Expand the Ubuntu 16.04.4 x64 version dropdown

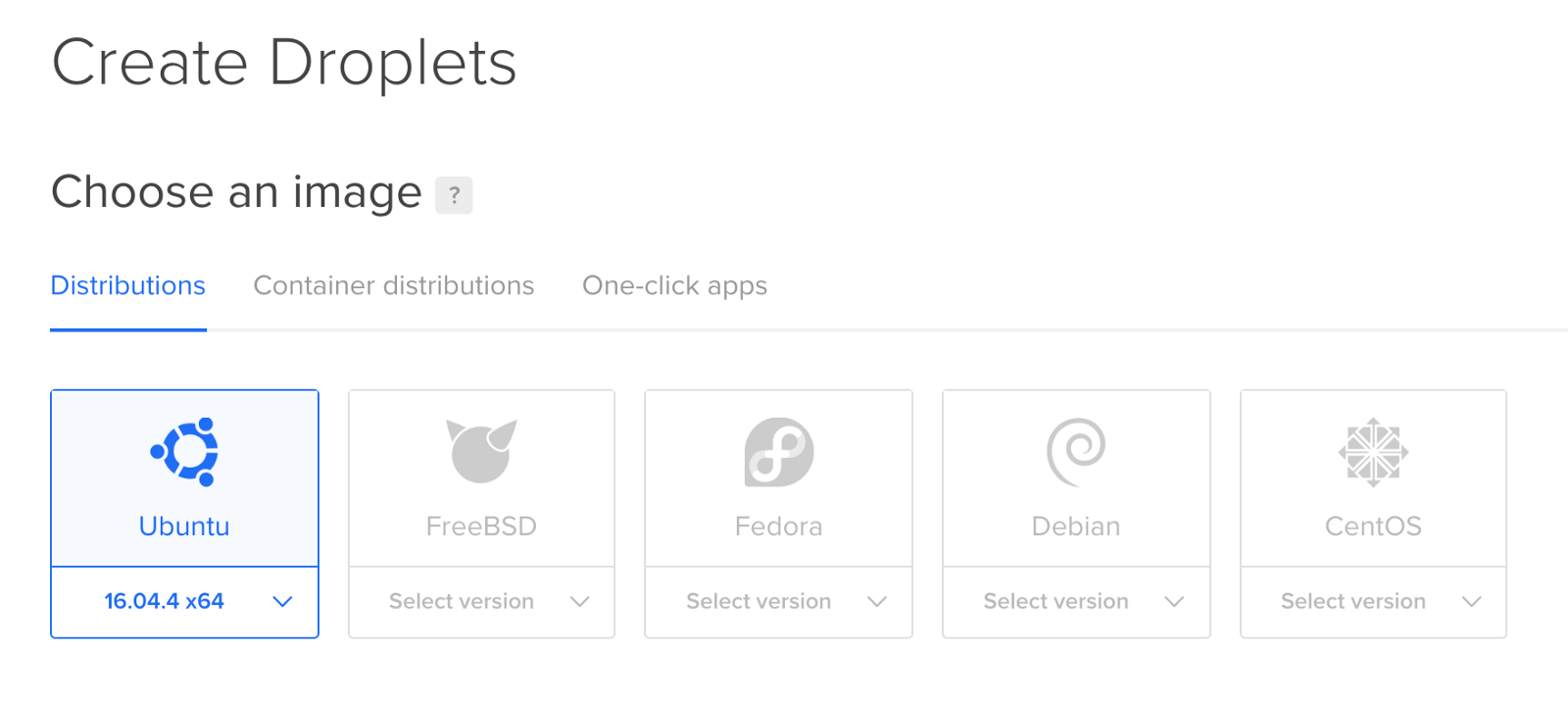[184, 602]
